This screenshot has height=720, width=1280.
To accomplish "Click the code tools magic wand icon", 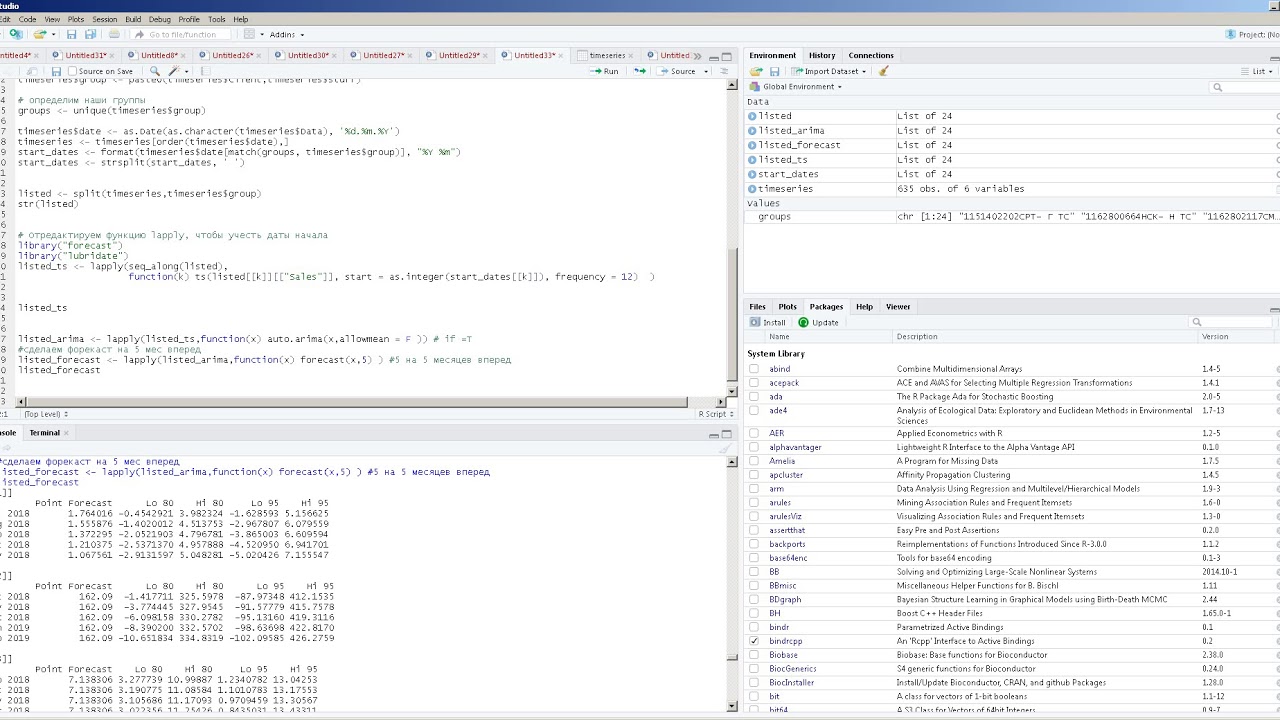I will (175, 71).
